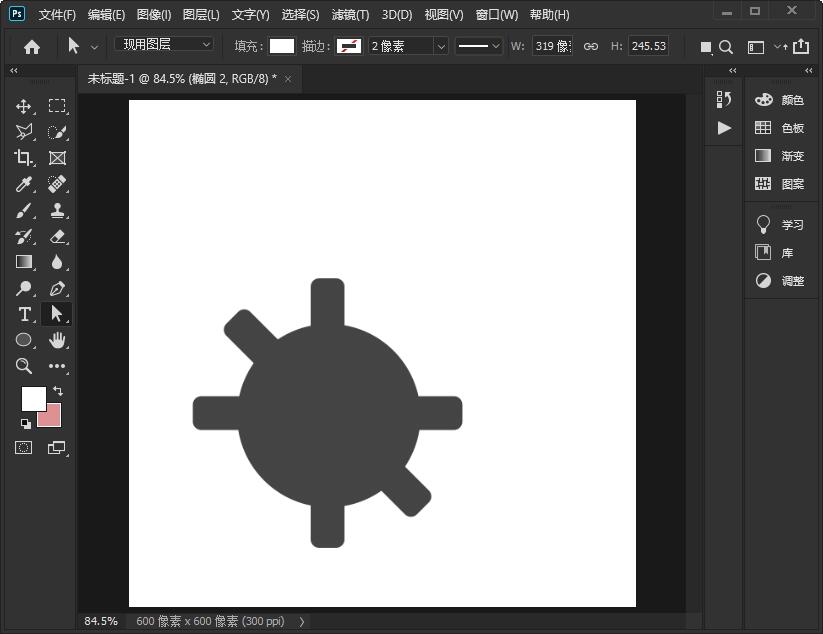Open the 调整 adjustments panel
823x634 pixels.
[780, 281]
